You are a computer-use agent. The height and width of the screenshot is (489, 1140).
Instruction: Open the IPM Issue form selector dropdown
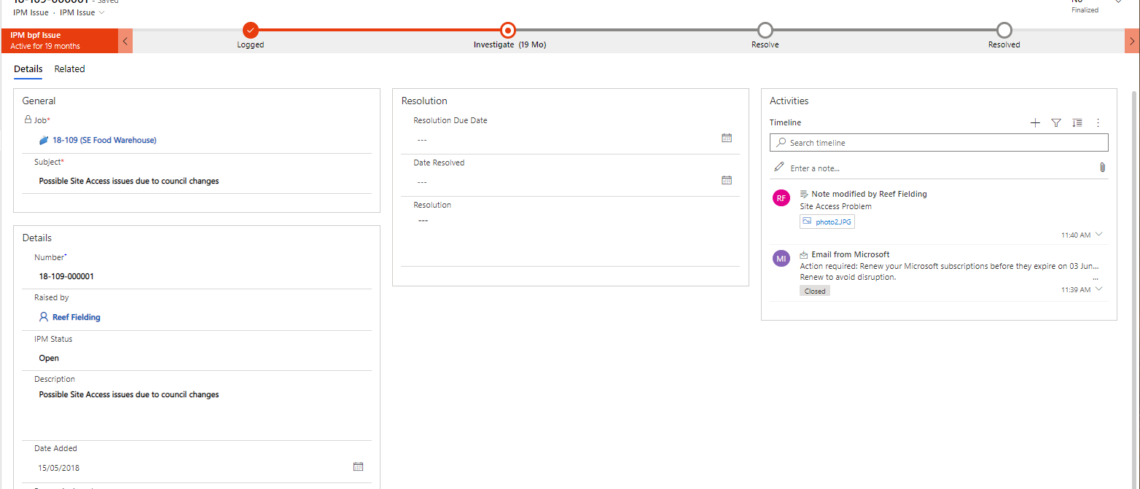point(81,12)
